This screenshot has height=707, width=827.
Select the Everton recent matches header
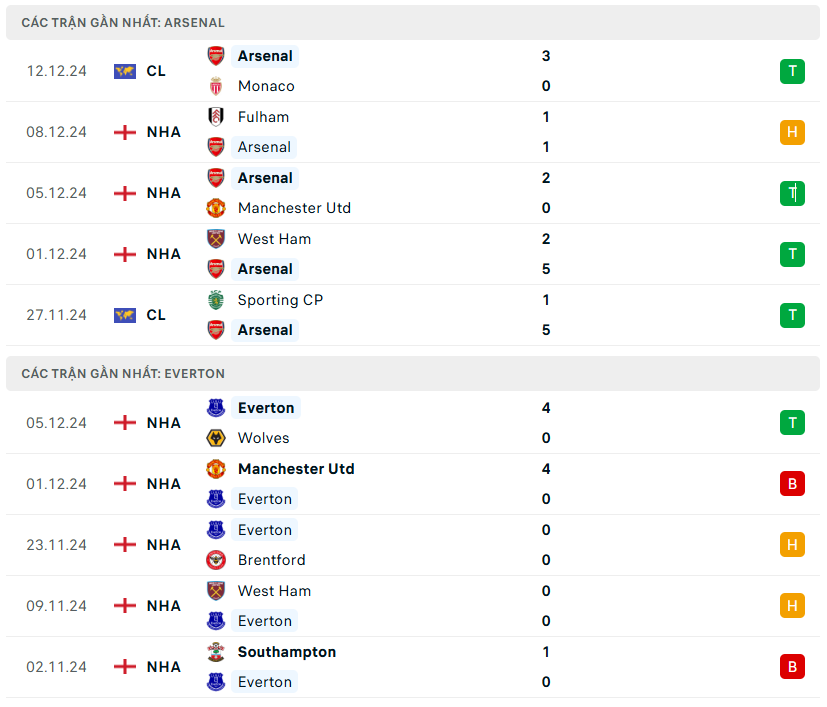(x=123, y=373)
